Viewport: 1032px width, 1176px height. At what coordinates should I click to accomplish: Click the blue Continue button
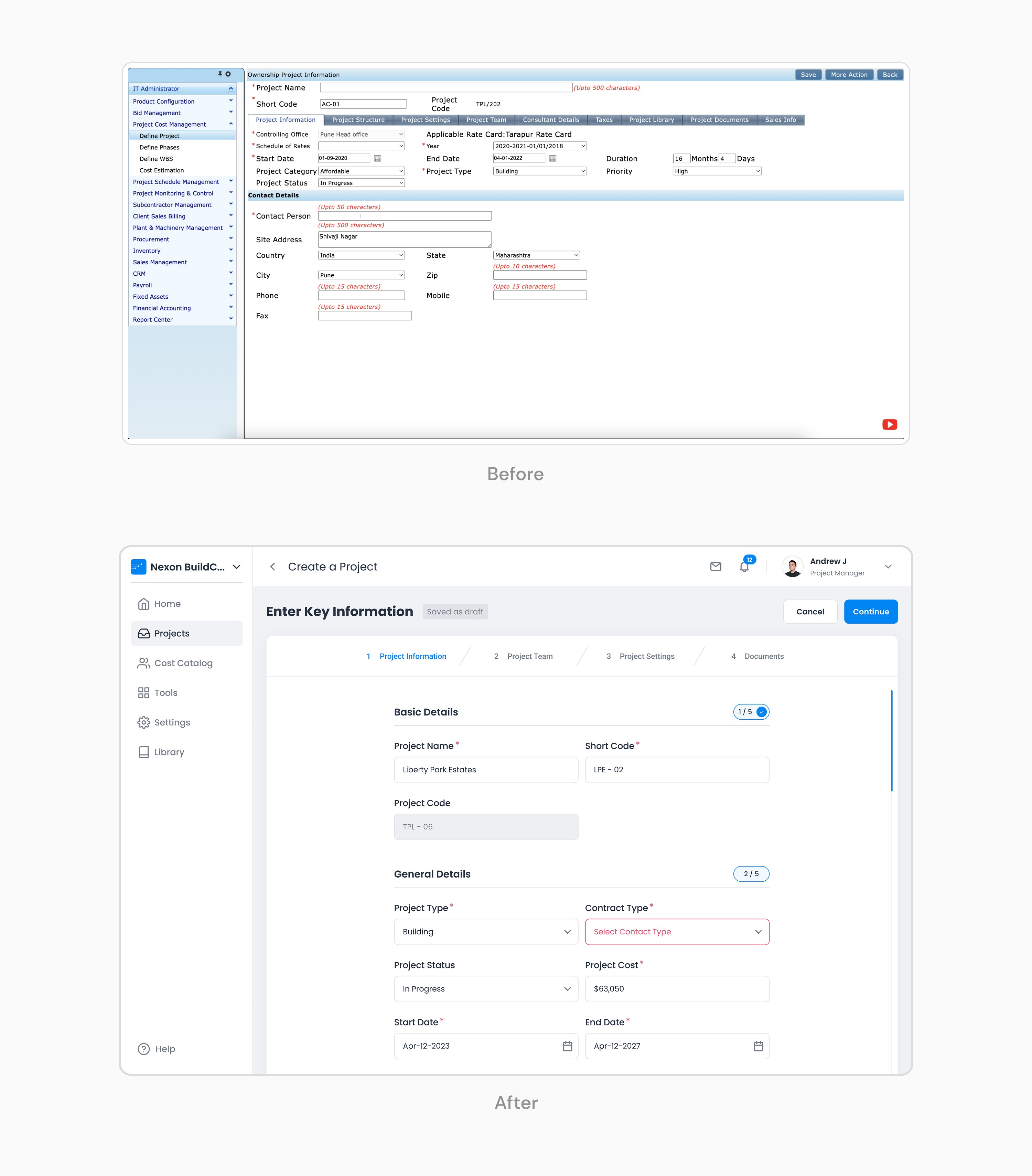pyautogui.click(x=870, y=612)
